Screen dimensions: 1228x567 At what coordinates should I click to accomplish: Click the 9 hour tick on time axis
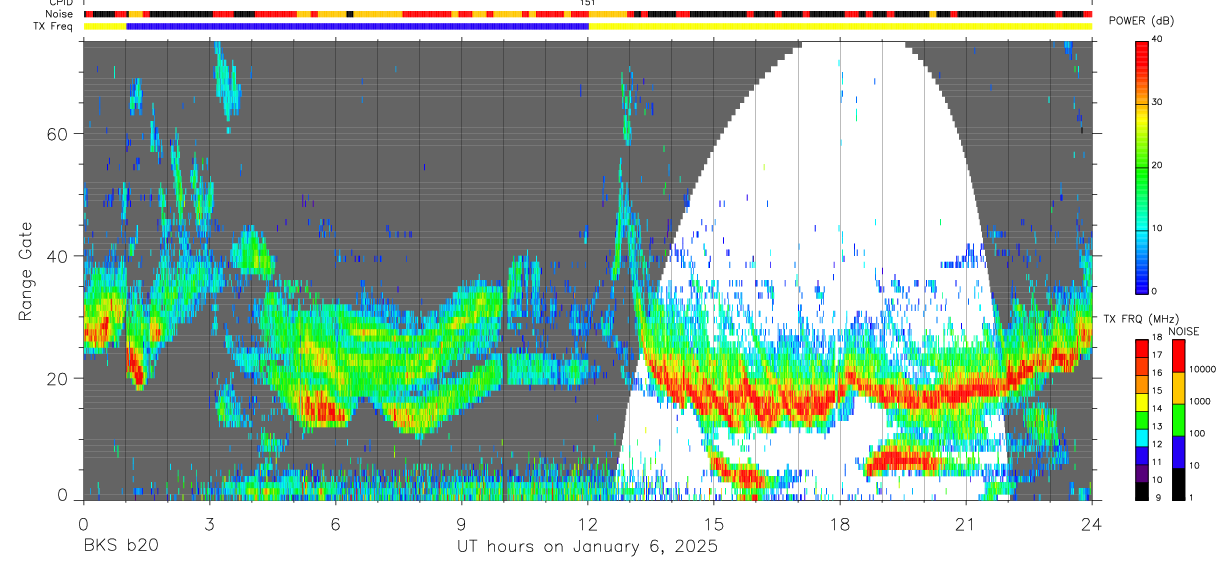click(x=461, y=523)
